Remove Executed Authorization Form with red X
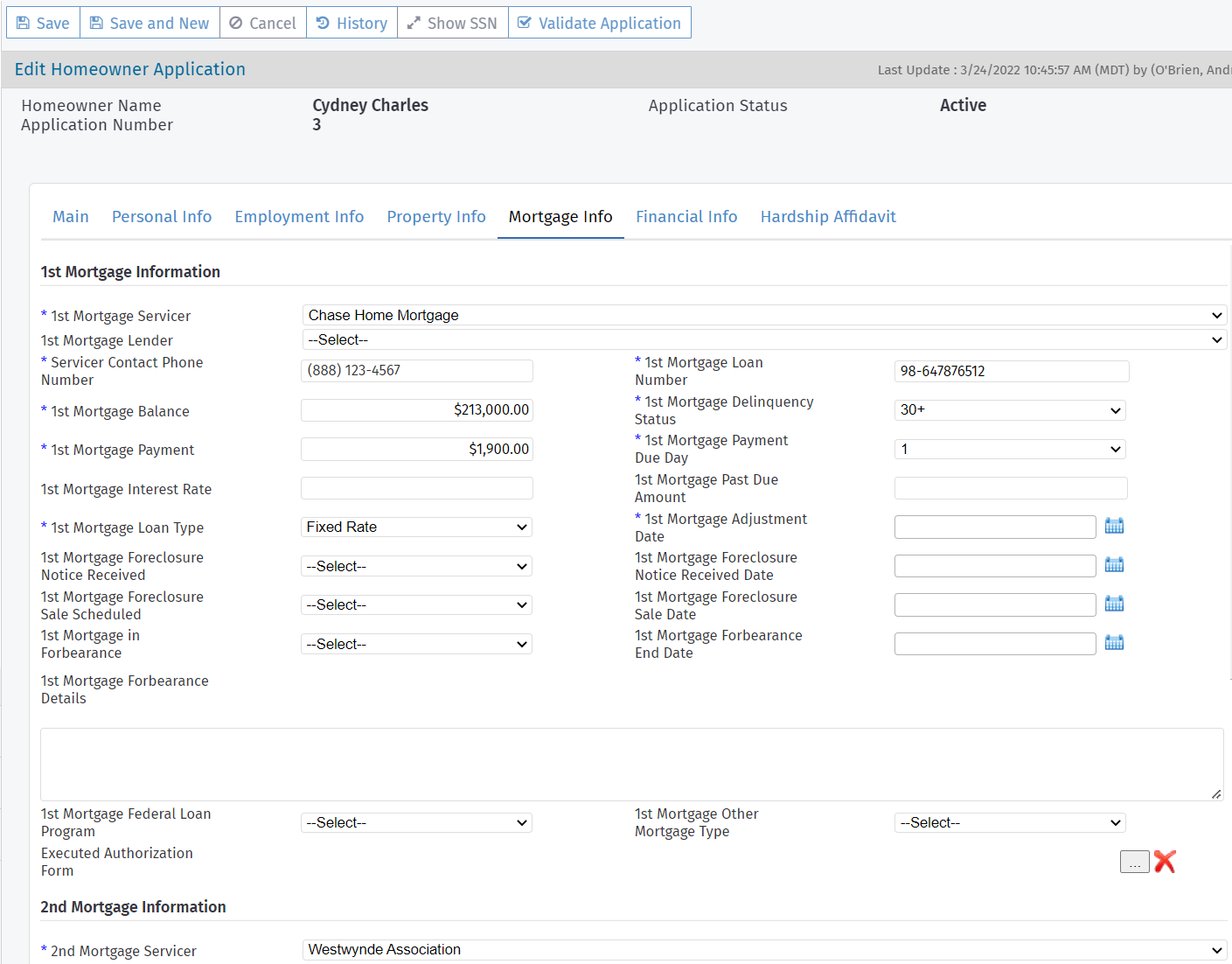1232x964 pixels. pyautogui.click(x=1165, y=862)
